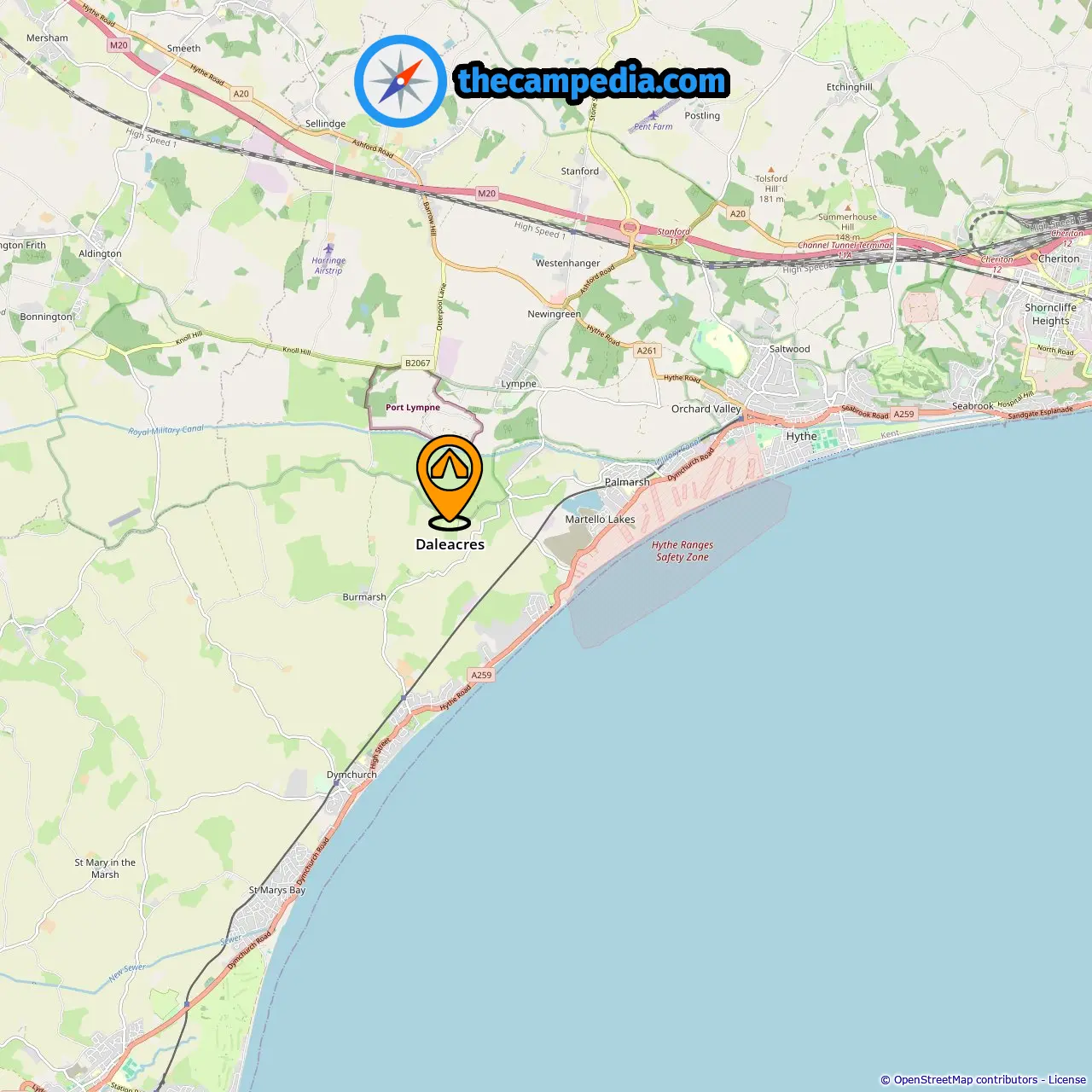Click the Harringe Airstrip airplane icon
The width and height of the screenshot is (1092, 1092).
(328, 249)
